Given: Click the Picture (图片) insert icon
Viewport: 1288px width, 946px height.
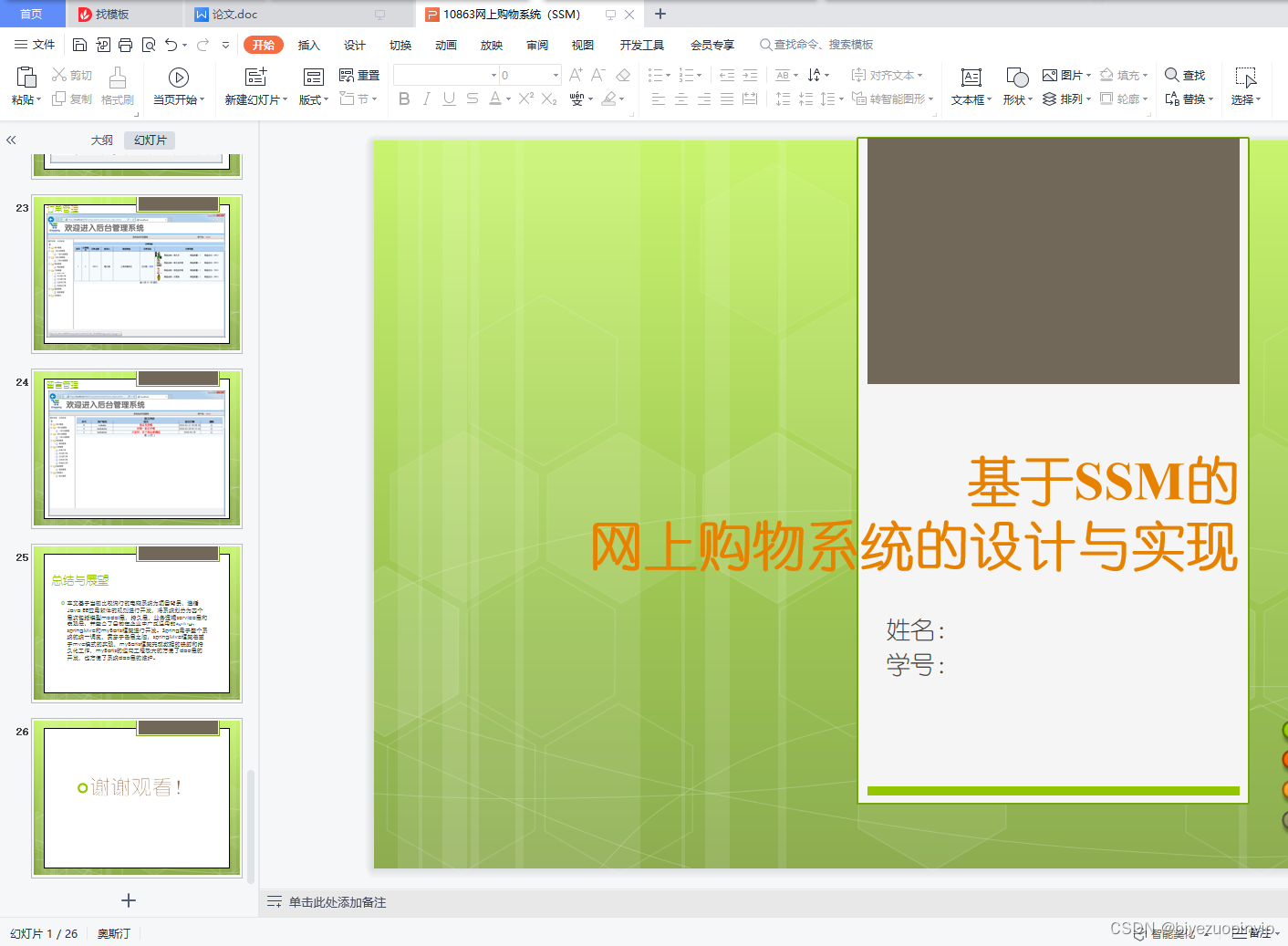Looking at the screenshot, I should 1050,75.
